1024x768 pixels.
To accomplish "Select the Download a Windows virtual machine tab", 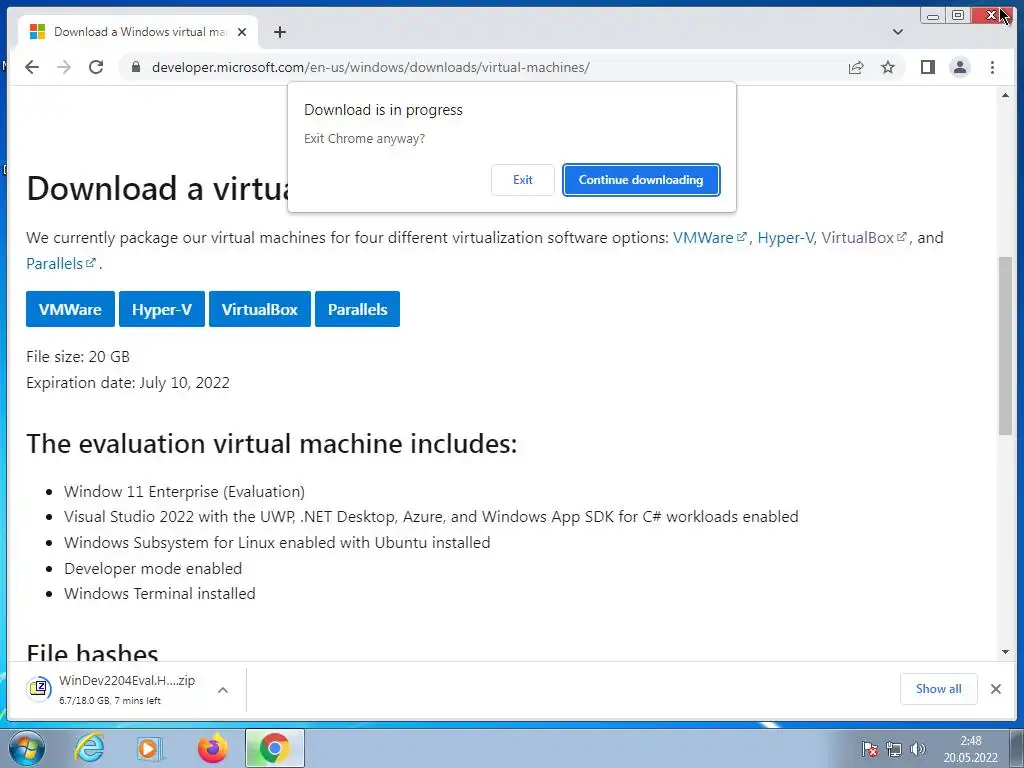I will tap(139, 32).
